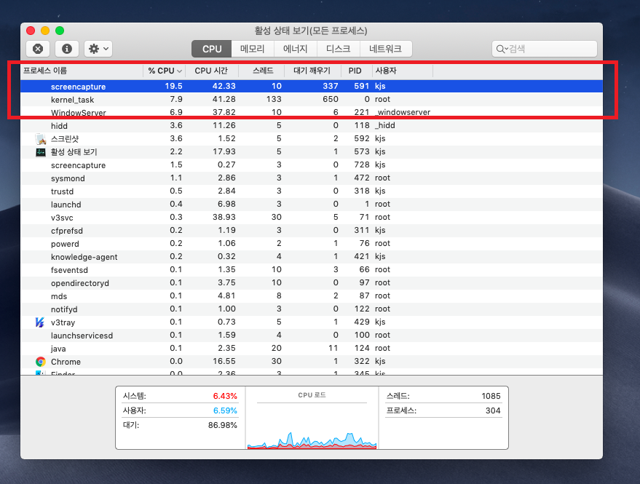Image resolution: width=640 pixels, height=484 pixels.
Task: Click the magnifier icon in the search field
Action: pyautogui.click(x=501, y=48)
